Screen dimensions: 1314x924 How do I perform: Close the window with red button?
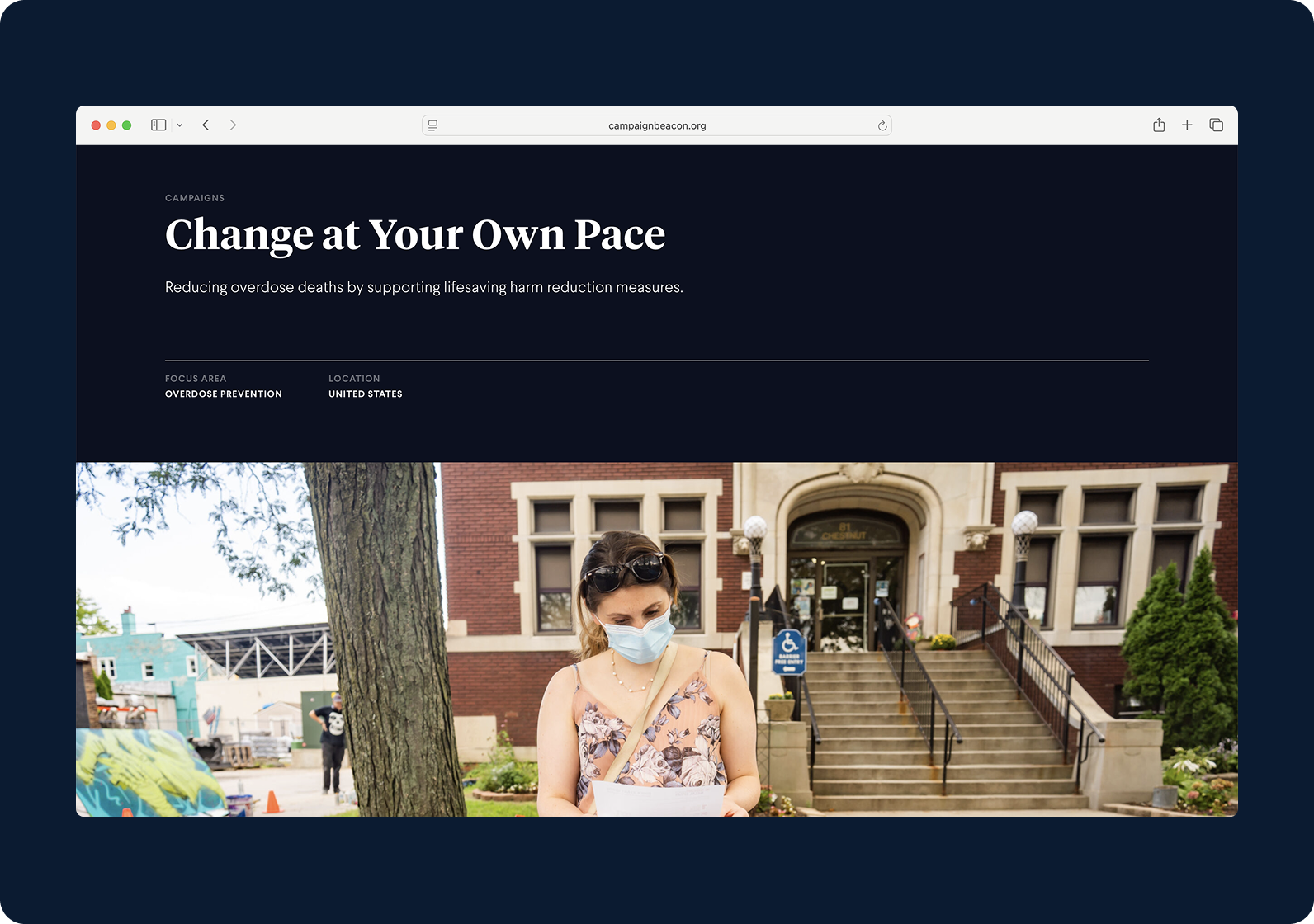[x=96, y=125]
